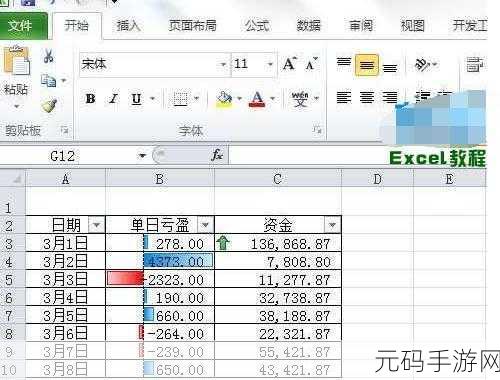The width and height of the screenshot is (500, 380).
Task: Expand the Copy dropdown arrow
Action: pos(64,80)
